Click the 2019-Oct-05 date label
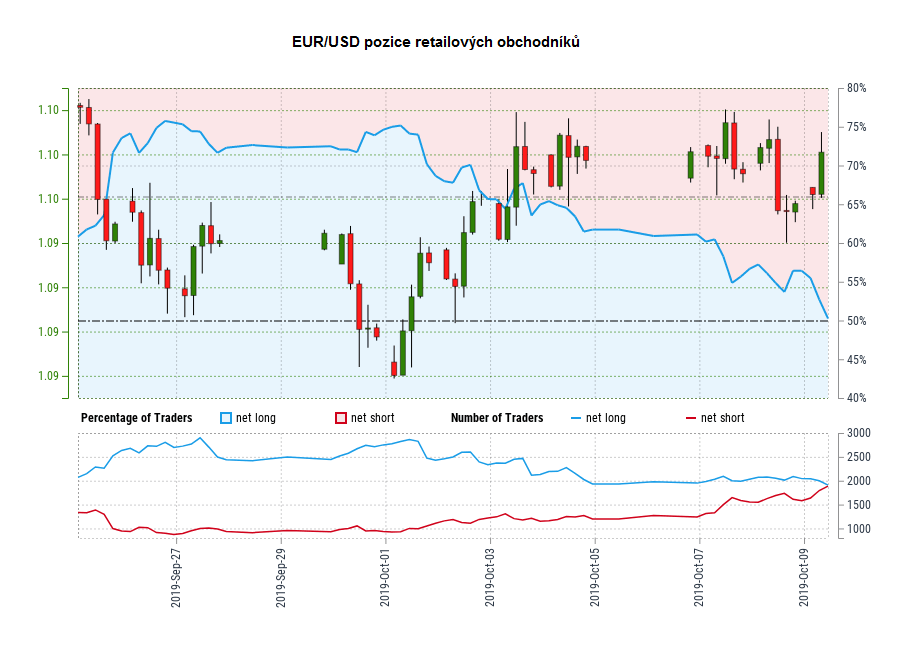 pyautogui.click(x=595, y=578)
